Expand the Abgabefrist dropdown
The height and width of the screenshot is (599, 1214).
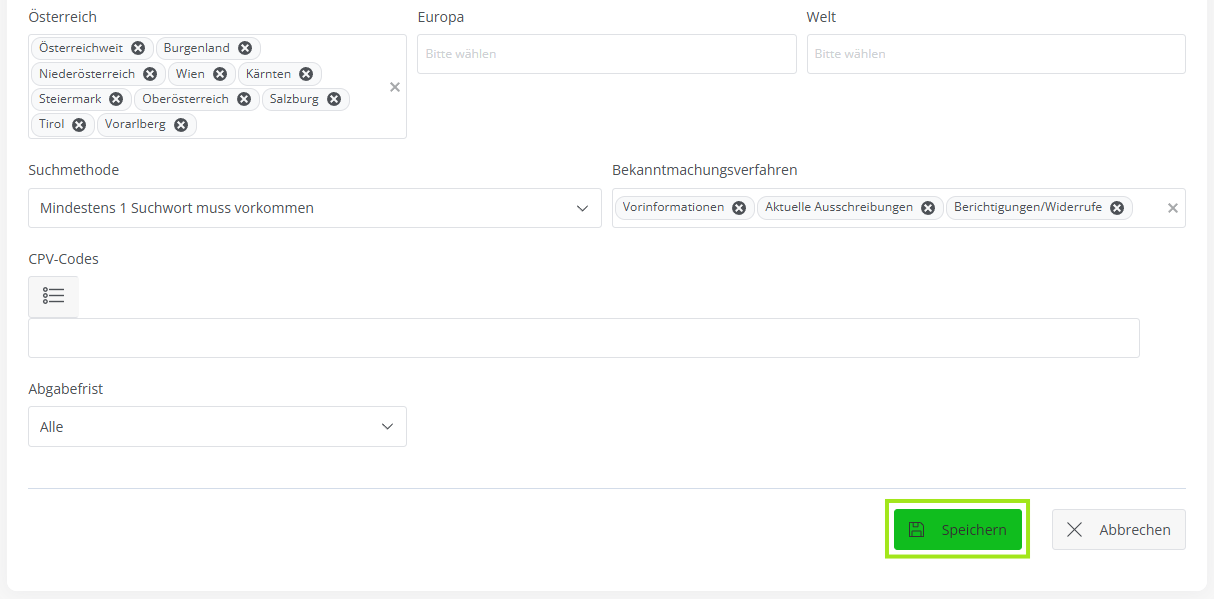(217, 427)
